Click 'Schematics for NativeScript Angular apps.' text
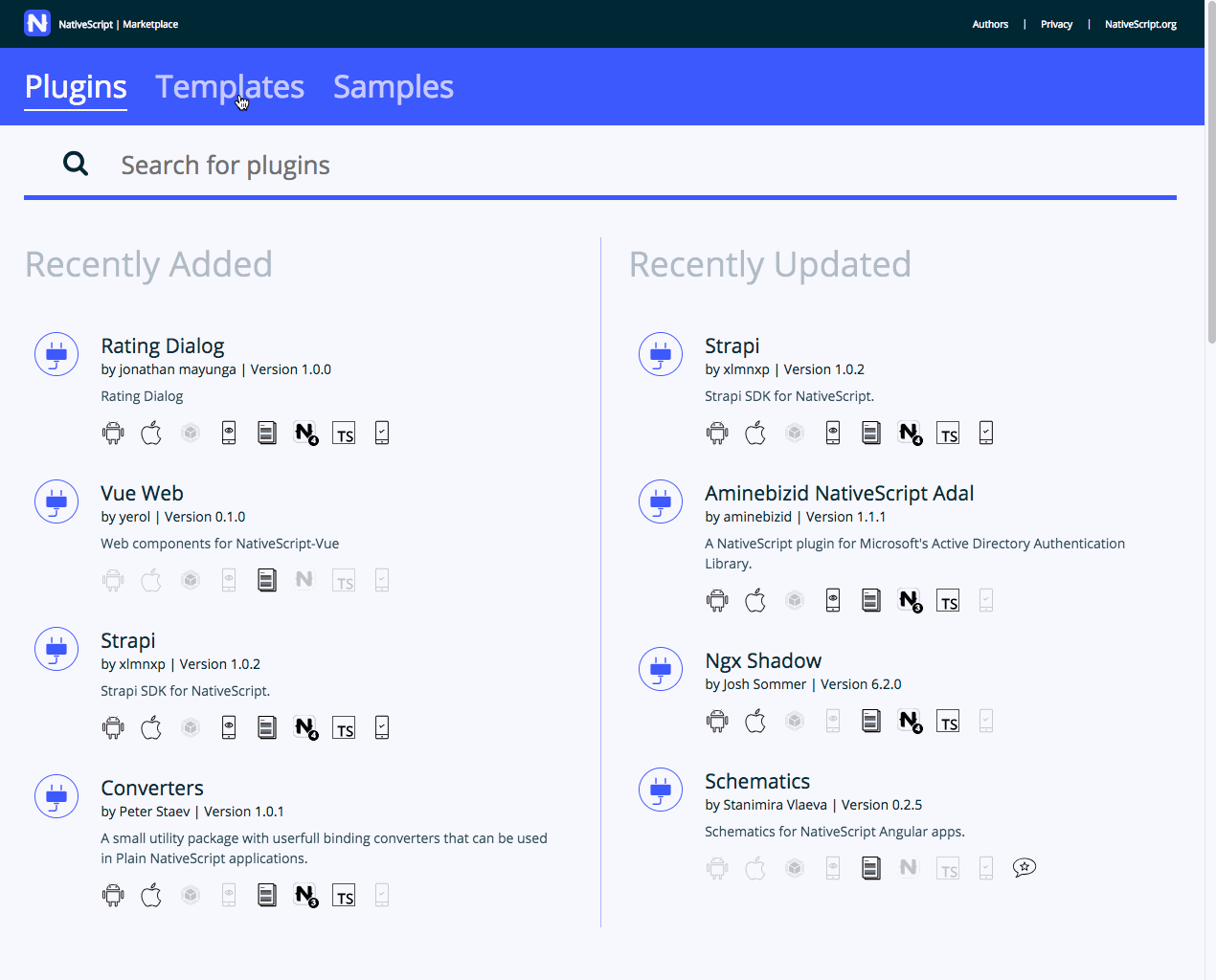Viewport: 1216px width, 980px height. pyautogui.click(x=835, y=832)
